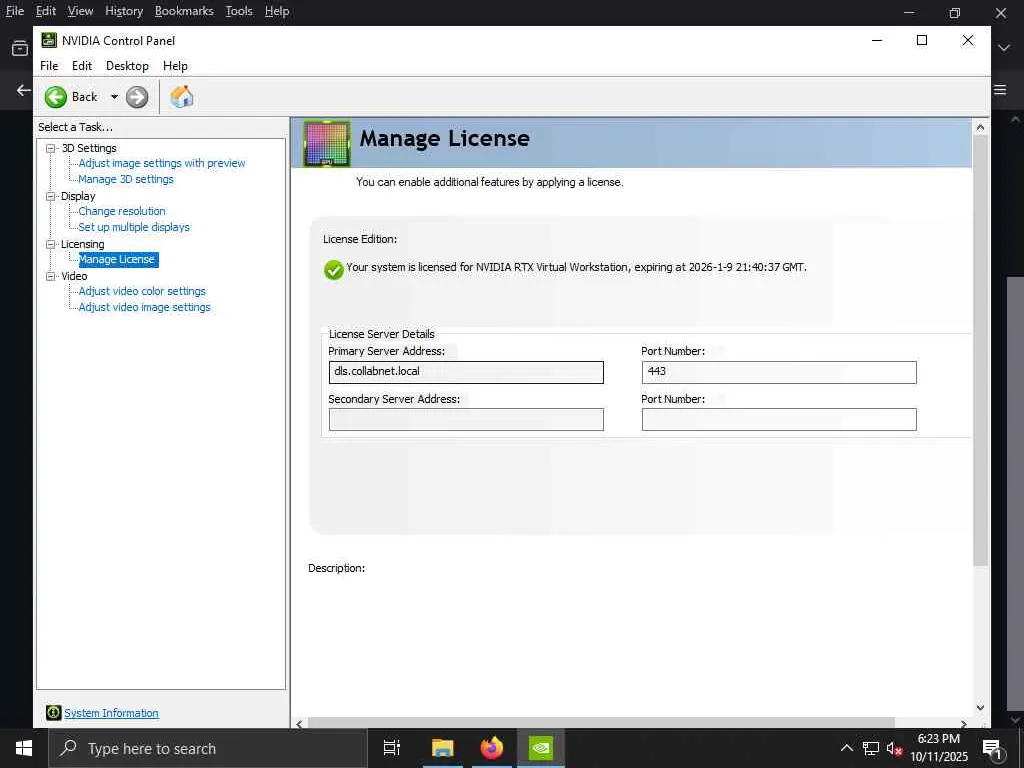Click the NVIDIA Control Panel title icon
The width and height of the screenshot is (1024, 768).
49,40
